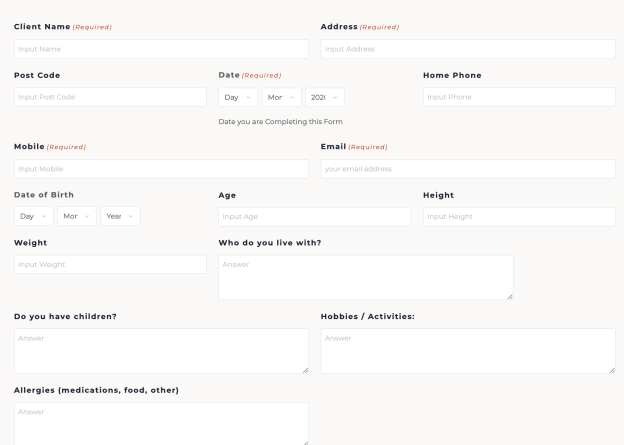Open Date of Birth Day dropdown
624x445 pixels.
pyautogui.click(x=34, y=216)
